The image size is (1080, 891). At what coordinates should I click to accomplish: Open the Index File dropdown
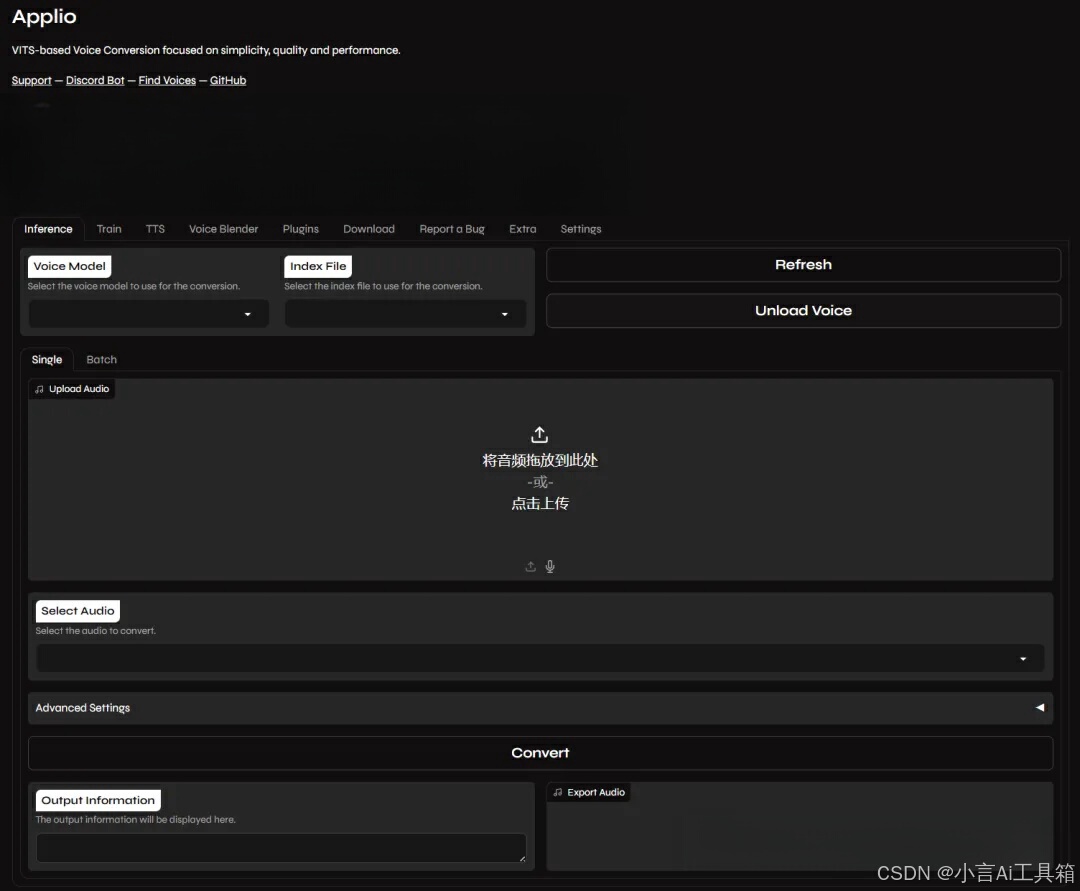(x=406, y=314)
